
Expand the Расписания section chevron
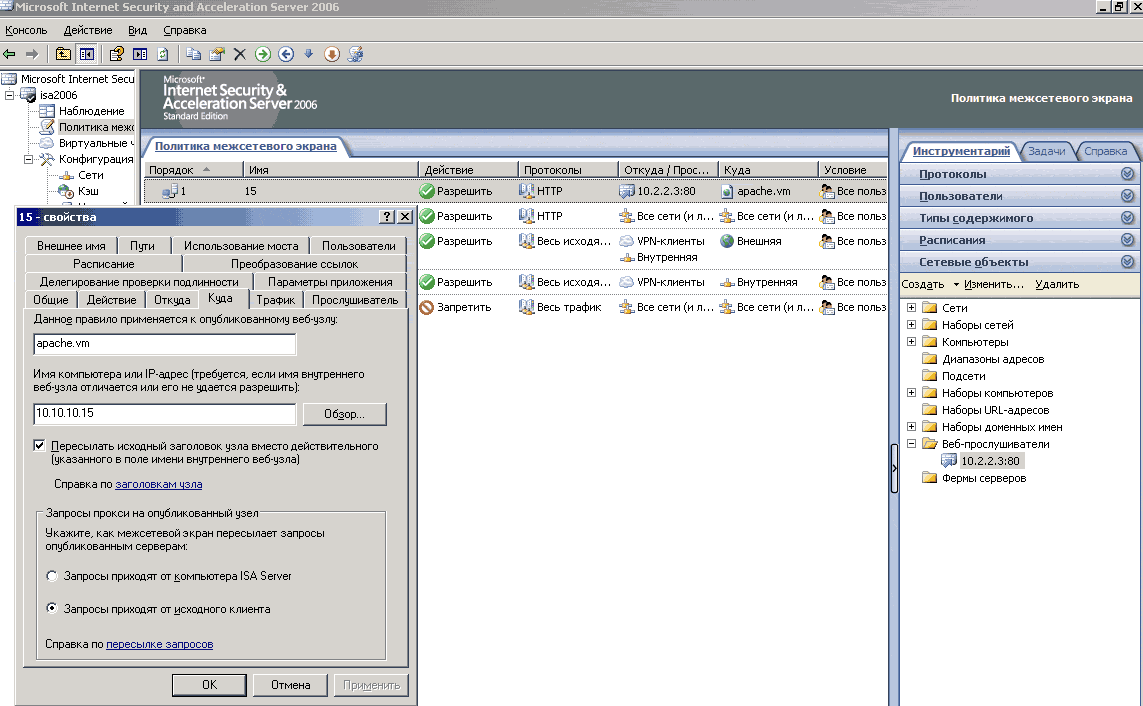(x=1127, y=239)
